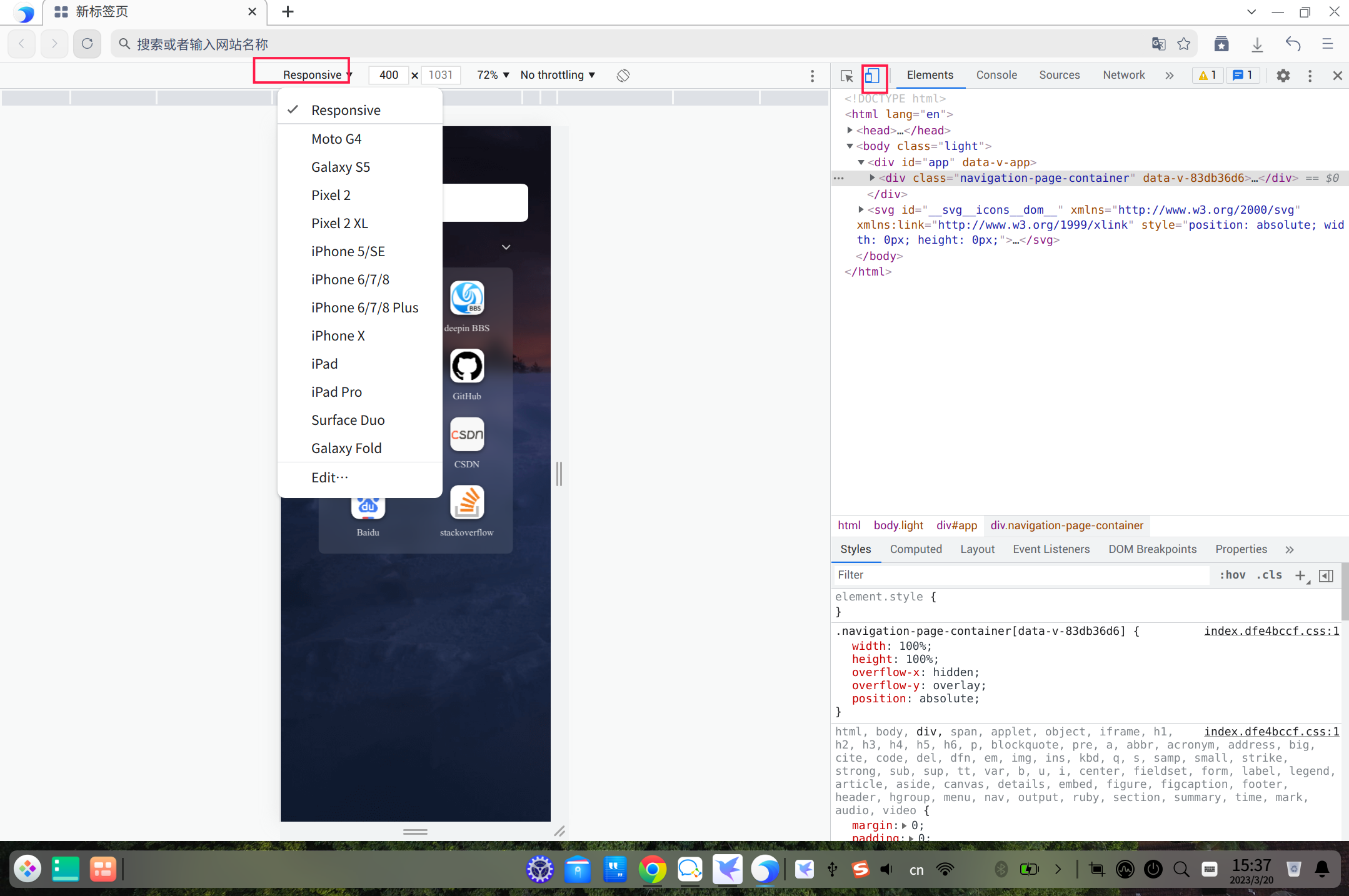The image size is (1349, 896).
Task: Expand the head element node
Action: click(x=850, y=130)
